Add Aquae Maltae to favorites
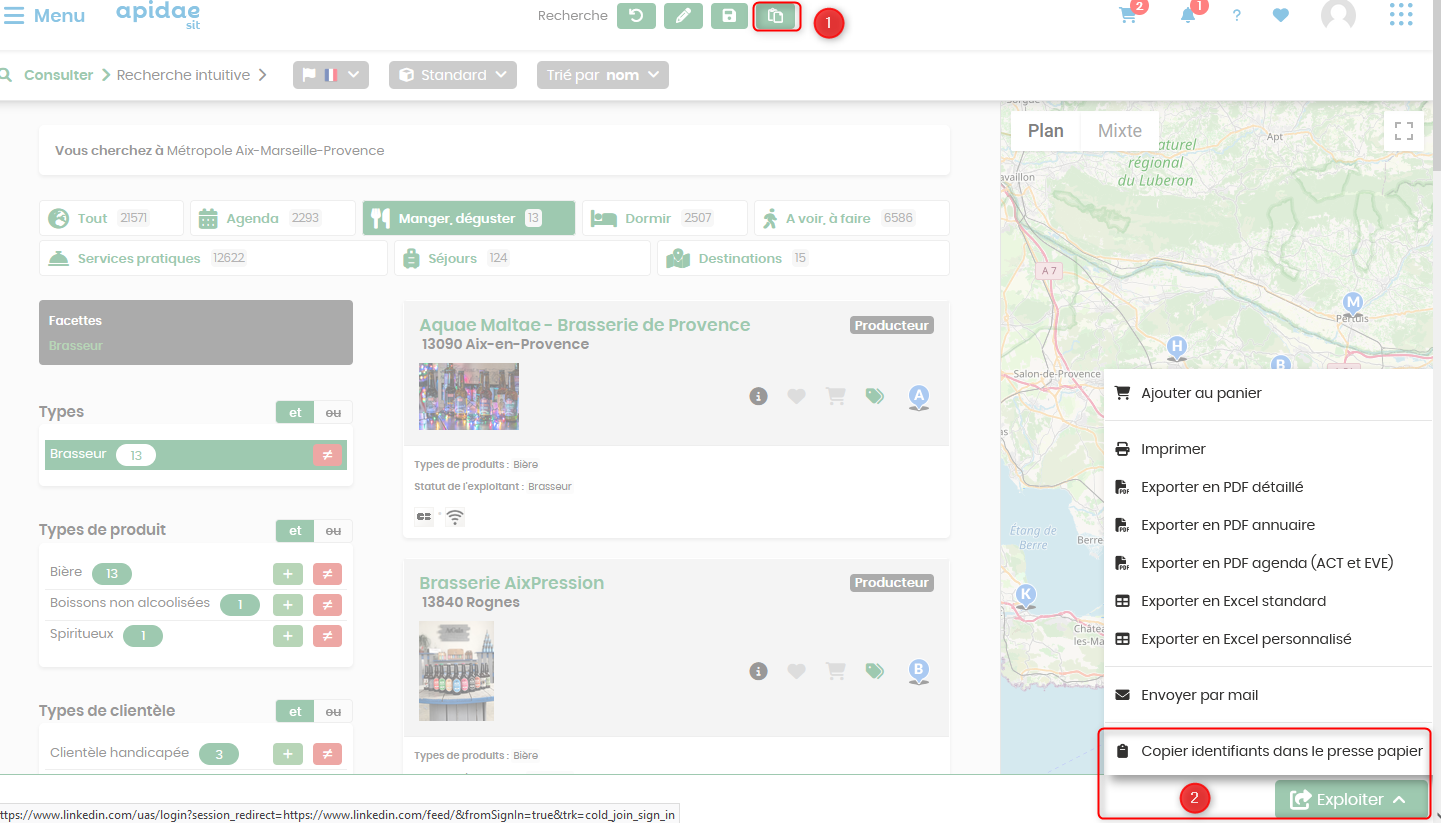Screen dimensions: 1441x823 [796, 396]
